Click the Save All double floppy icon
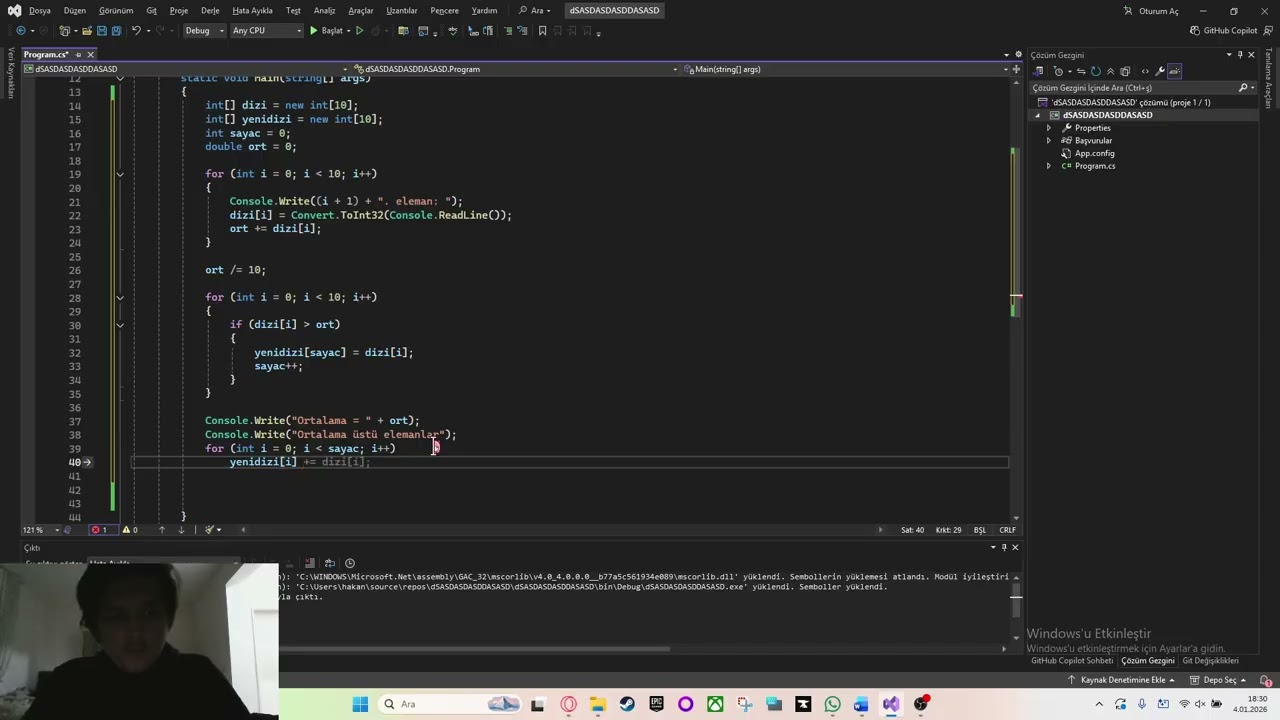The width and height of the screenshot is (1280, 720). tap(116, 31)
